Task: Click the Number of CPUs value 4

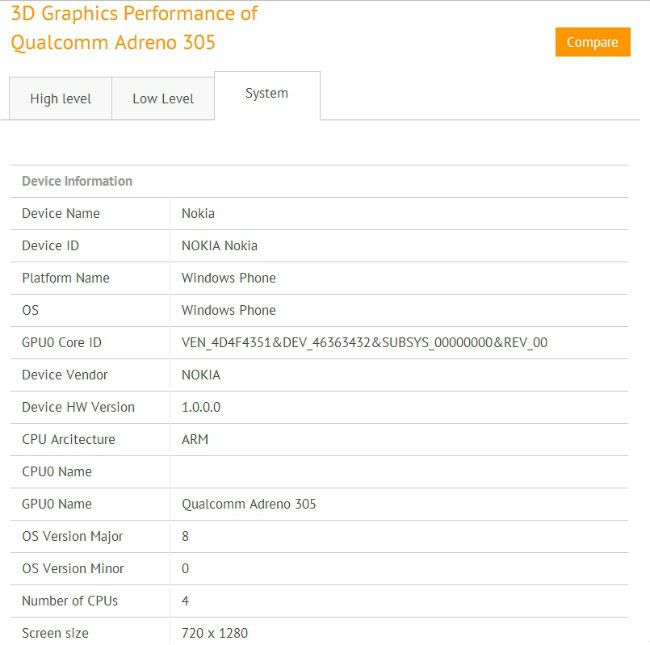Action: (x=185, y=601)
